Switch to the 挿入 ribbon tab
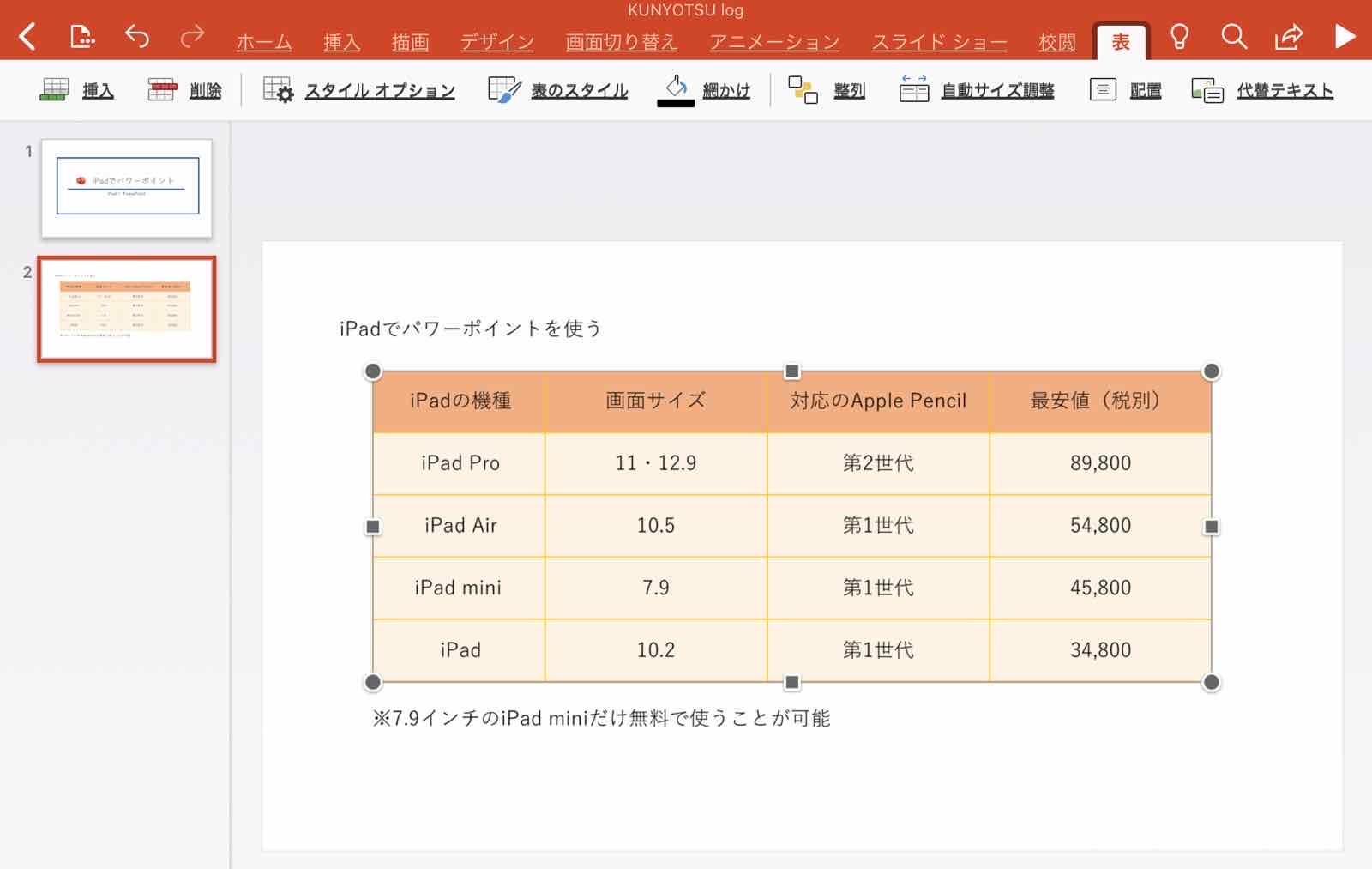This screenshot has height=869, width=1372. click(341, 42)
